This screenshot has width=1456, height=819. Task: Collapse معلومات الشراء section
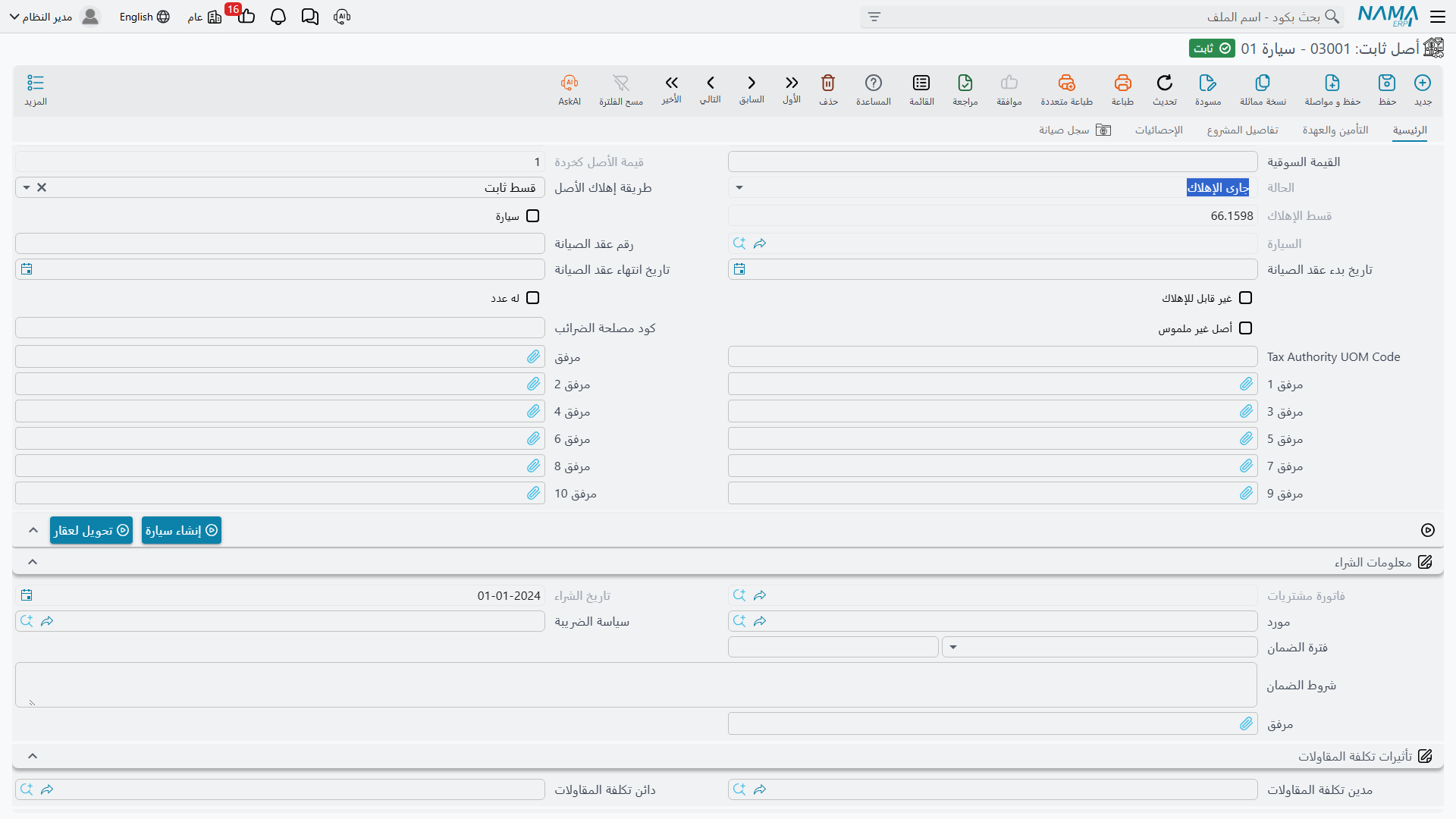pos(33,562)
